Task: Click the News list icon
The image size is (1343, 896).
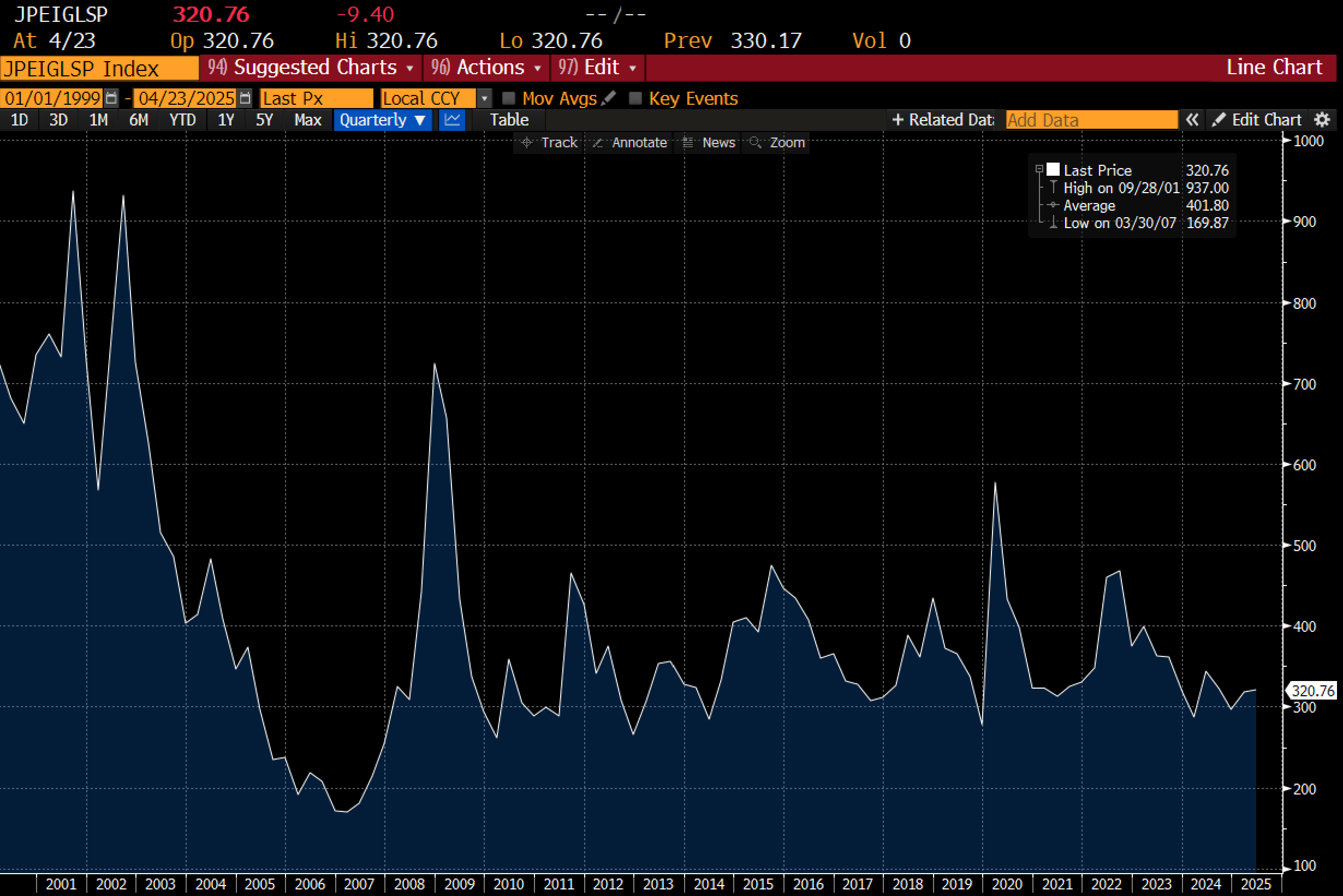Action: click(x=688, y=142)
